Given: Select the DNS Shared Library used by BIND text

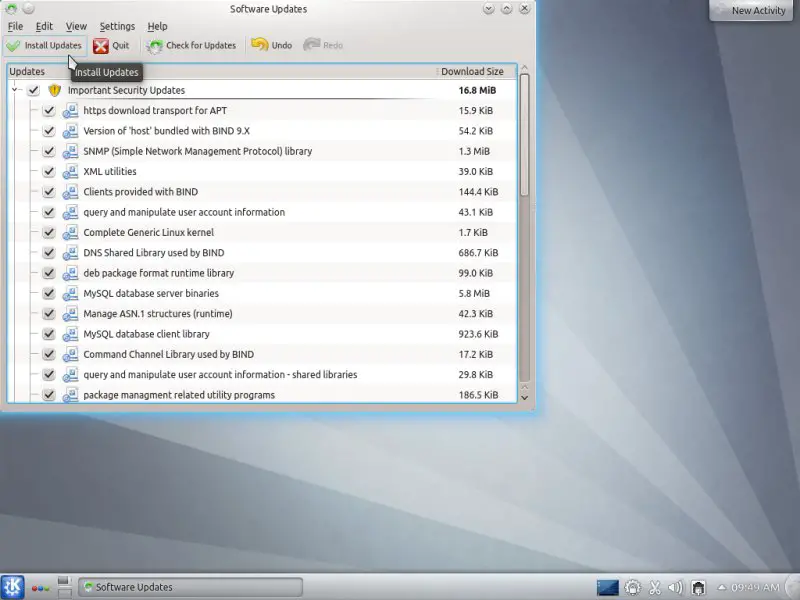Looking at the screenshot, I should tap(154, 253).
